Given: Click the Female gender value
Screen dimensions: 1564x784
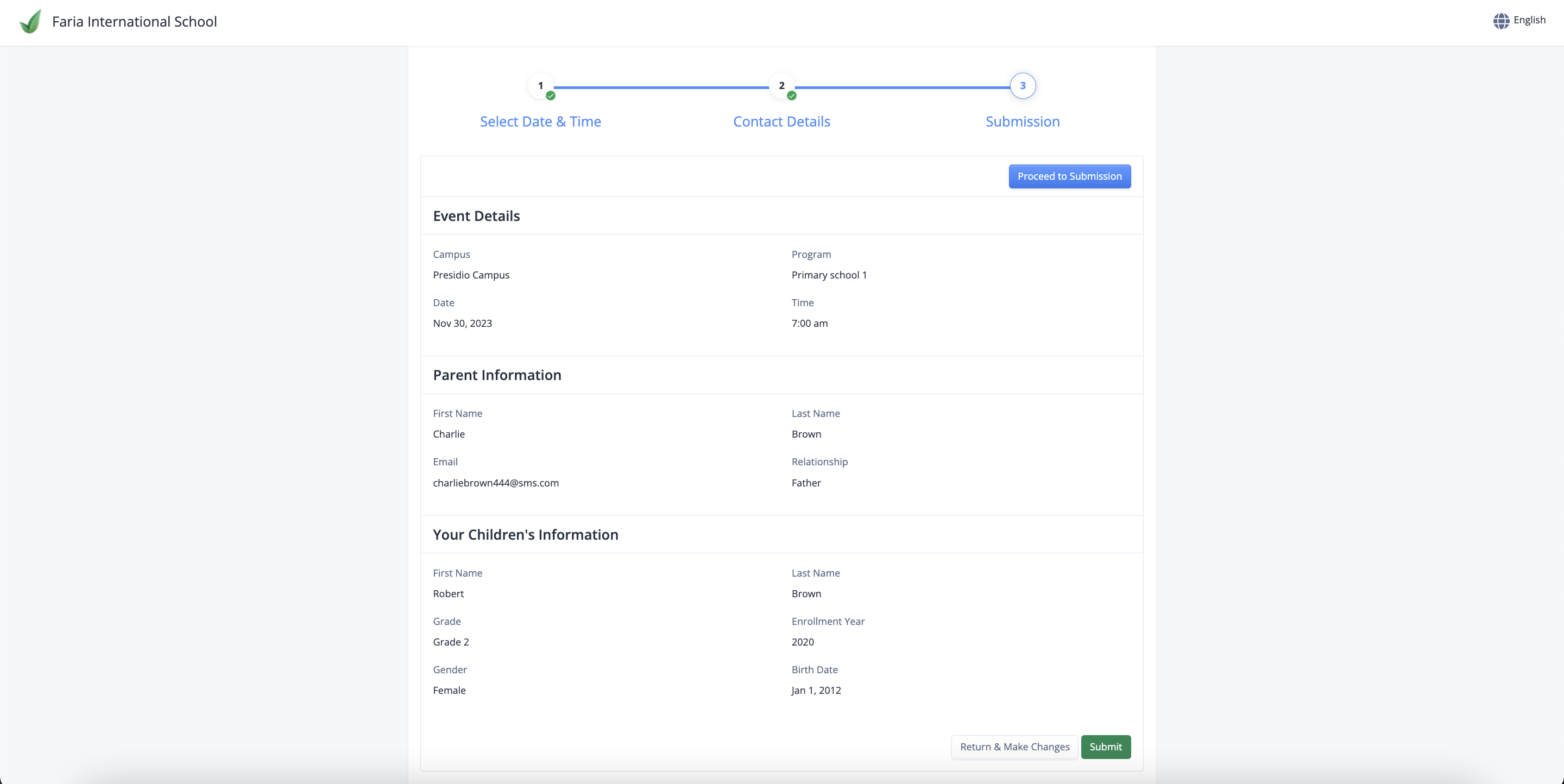Looking at the screenshot, I should coord(449,691).
